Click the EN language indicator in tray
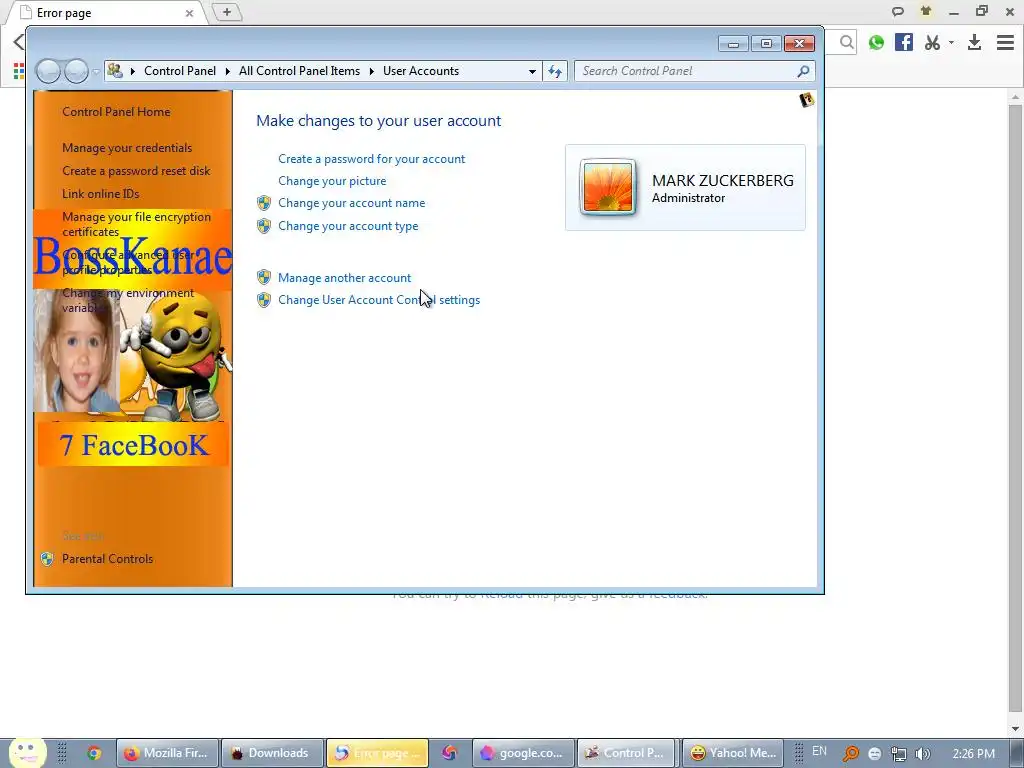The height and width of the screenshot is (768, 1024). pos(819,752)
